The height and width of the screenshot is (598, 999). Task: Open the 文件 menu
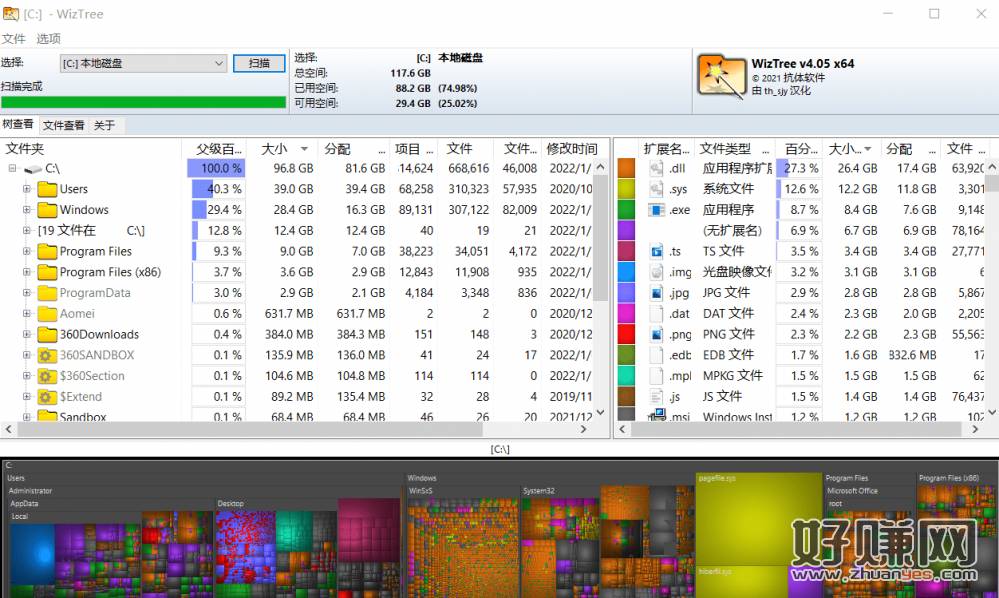13,39
